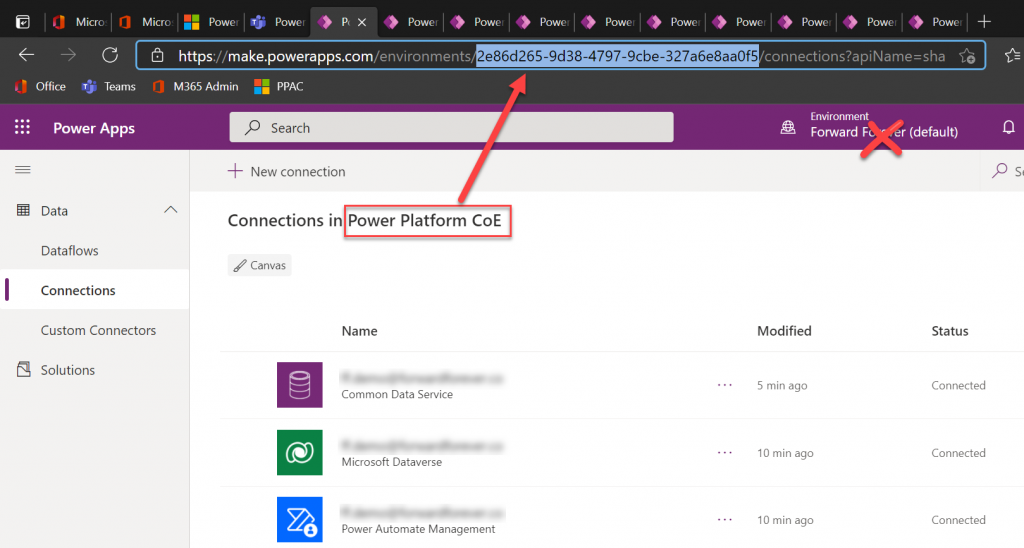Click the Power Apps header title

(x=93, y=128)
